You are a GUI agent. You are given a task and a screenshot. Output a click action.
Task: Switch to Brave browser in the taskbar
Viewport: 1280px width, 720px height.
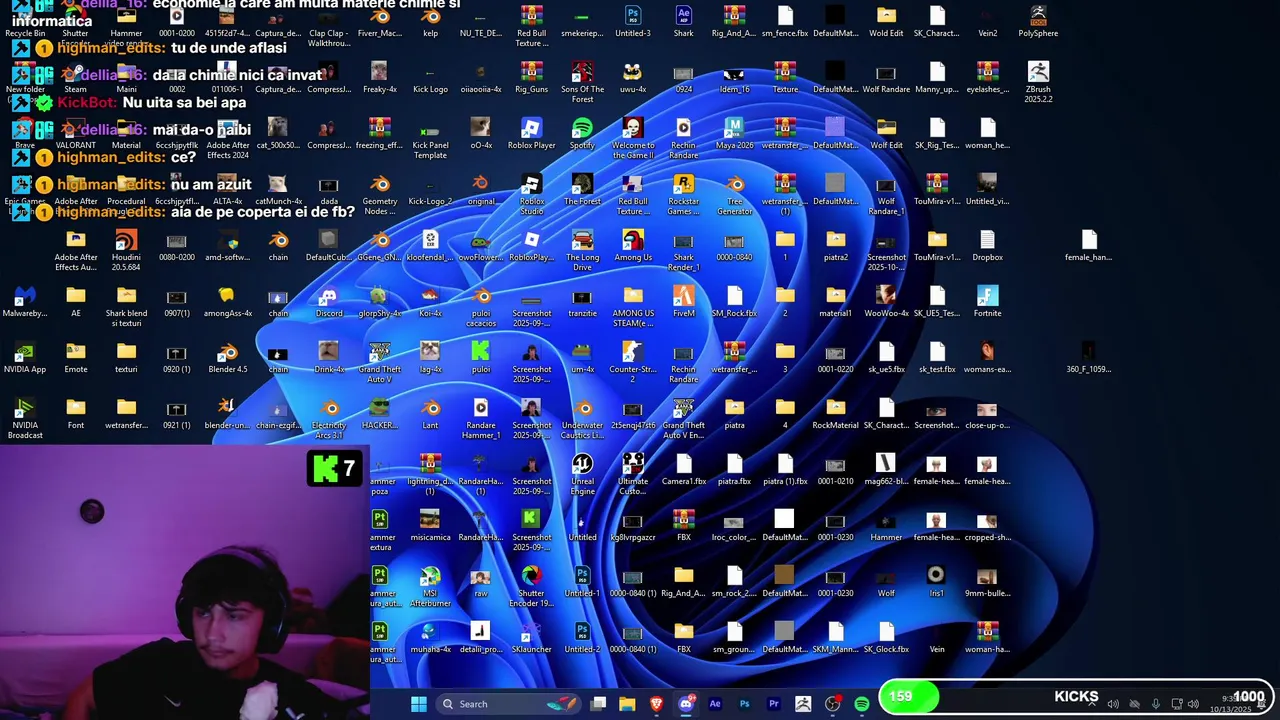coord(656,704)
